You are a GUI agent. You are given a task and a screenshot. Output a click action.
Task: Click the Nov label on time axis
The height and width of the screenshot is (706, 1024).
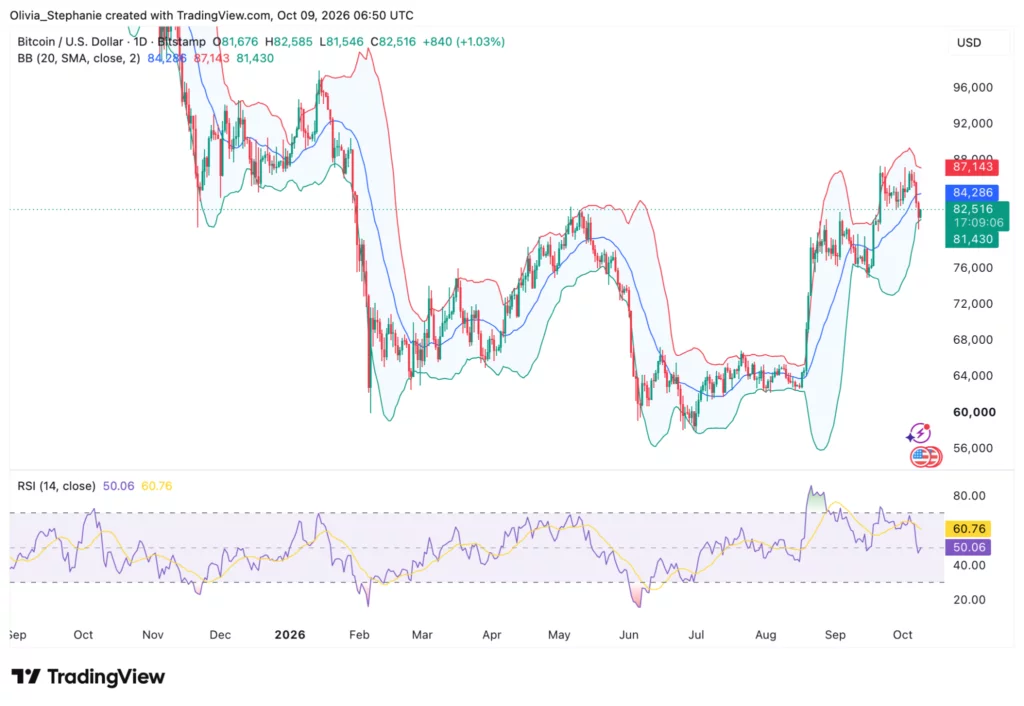click(x=153, y=635)
